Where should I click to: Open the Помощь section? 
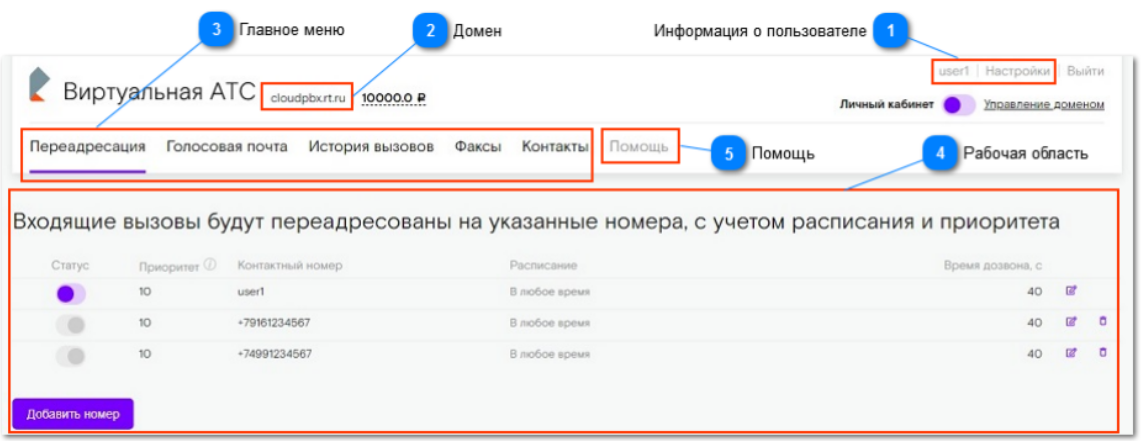[x=639, y=147]
